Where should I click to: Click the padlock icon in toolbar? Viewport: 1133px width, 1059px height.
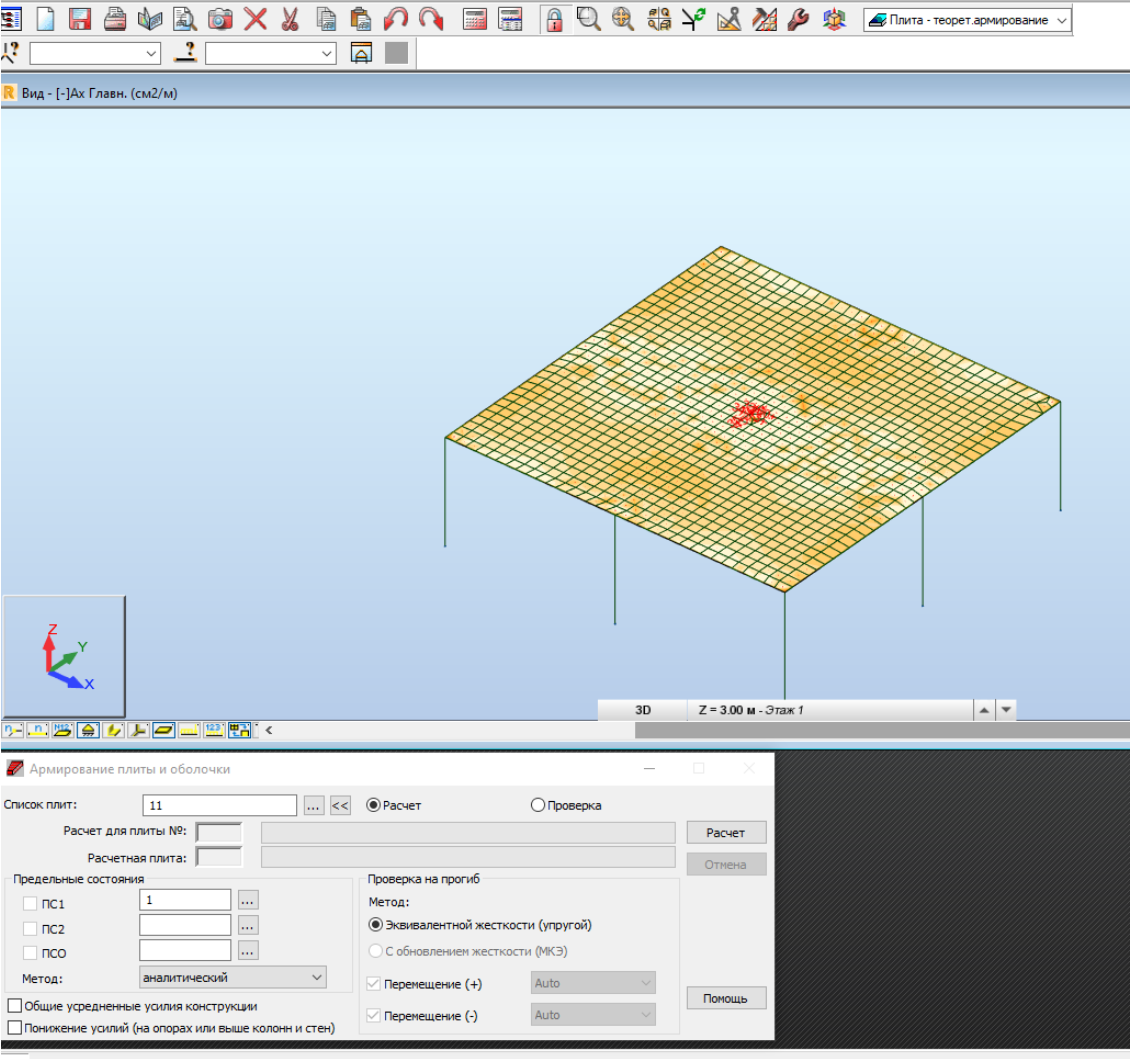pos(554,19)
